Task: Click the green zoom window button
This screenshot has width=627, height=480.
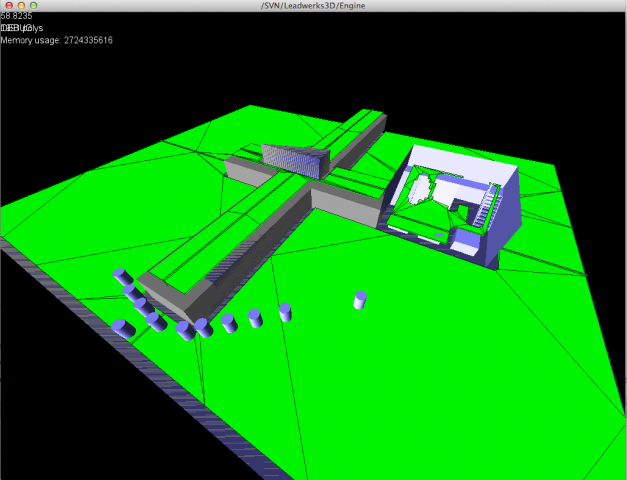Action: click(34, 7)
